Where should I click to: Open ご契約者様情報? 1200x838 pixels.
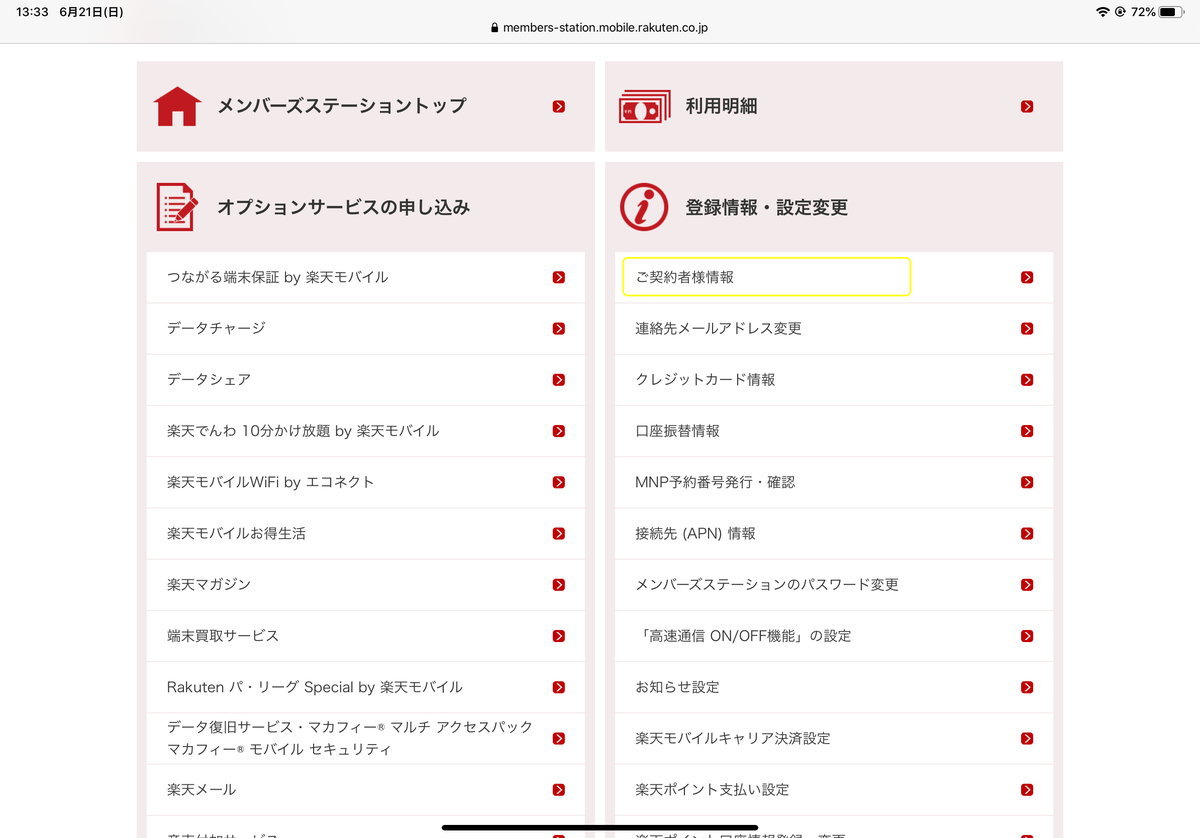834,277
